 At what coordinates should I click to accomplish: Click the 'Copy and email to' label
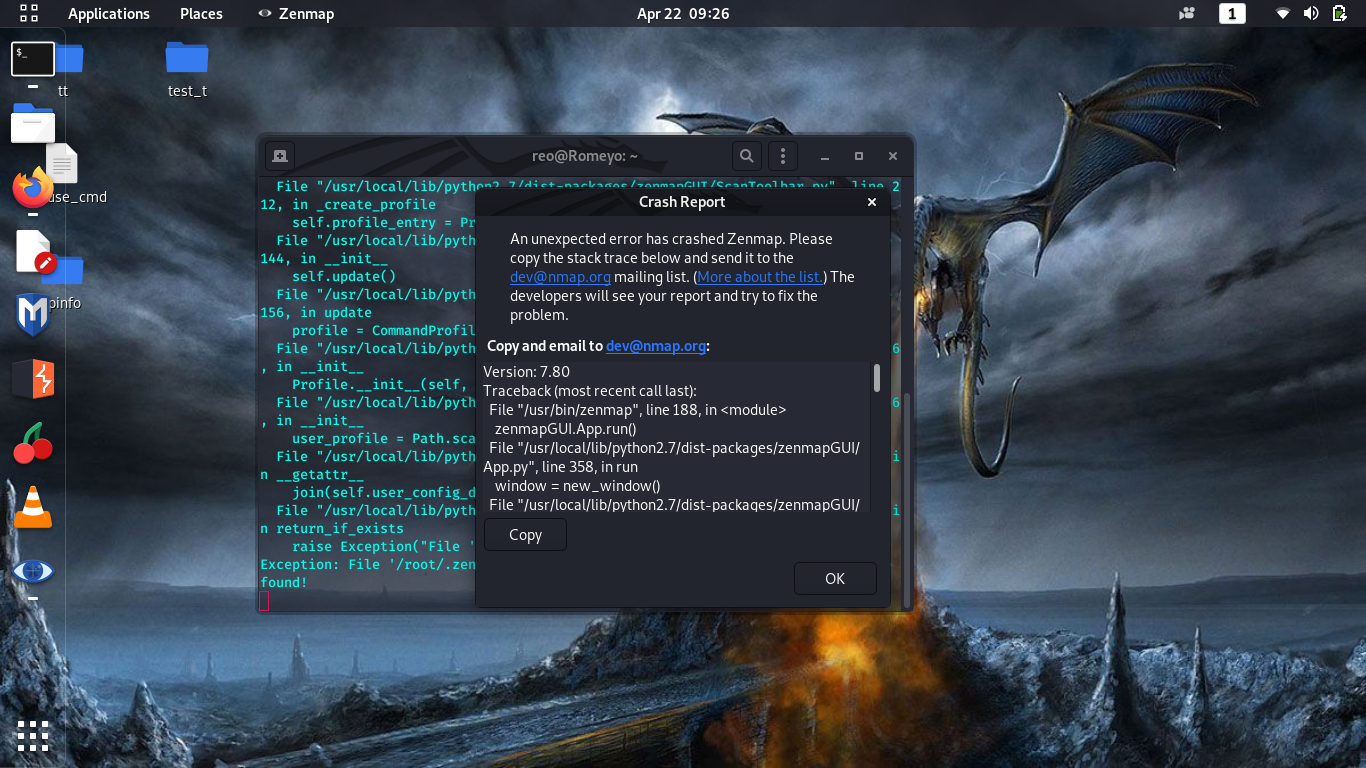click(x=545, y=346)
